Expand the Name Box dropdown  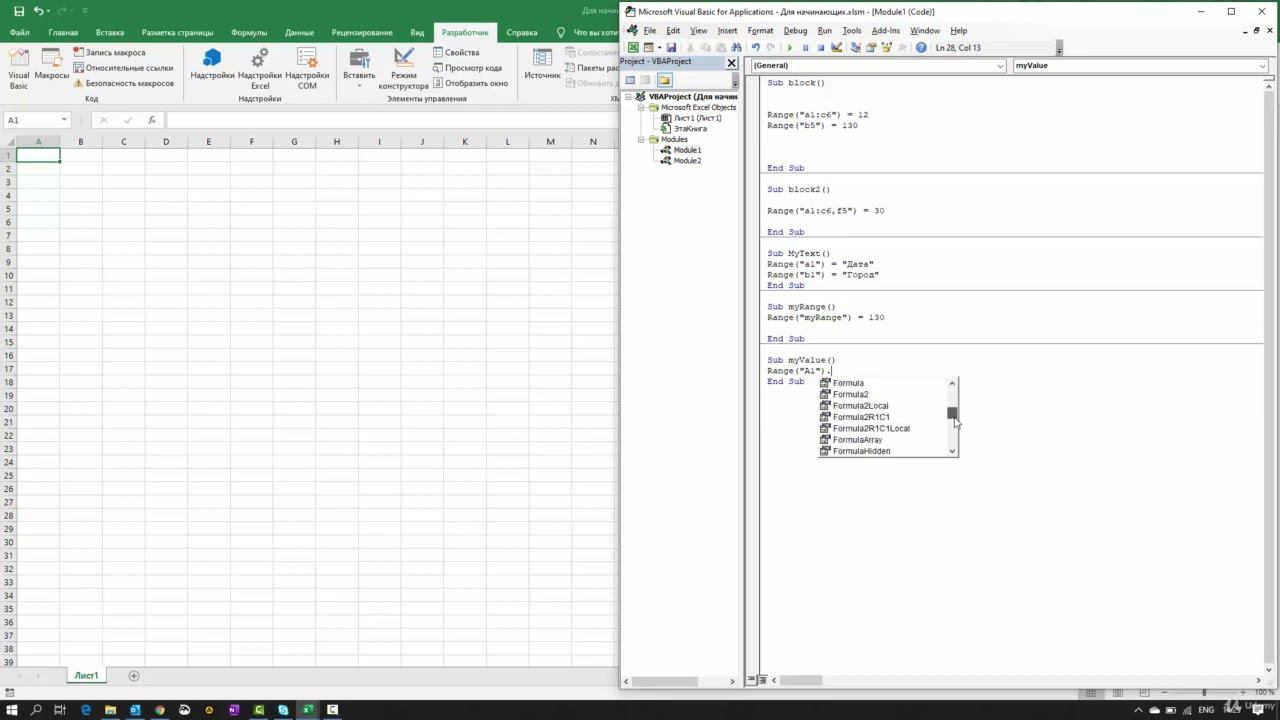[64, 120]
